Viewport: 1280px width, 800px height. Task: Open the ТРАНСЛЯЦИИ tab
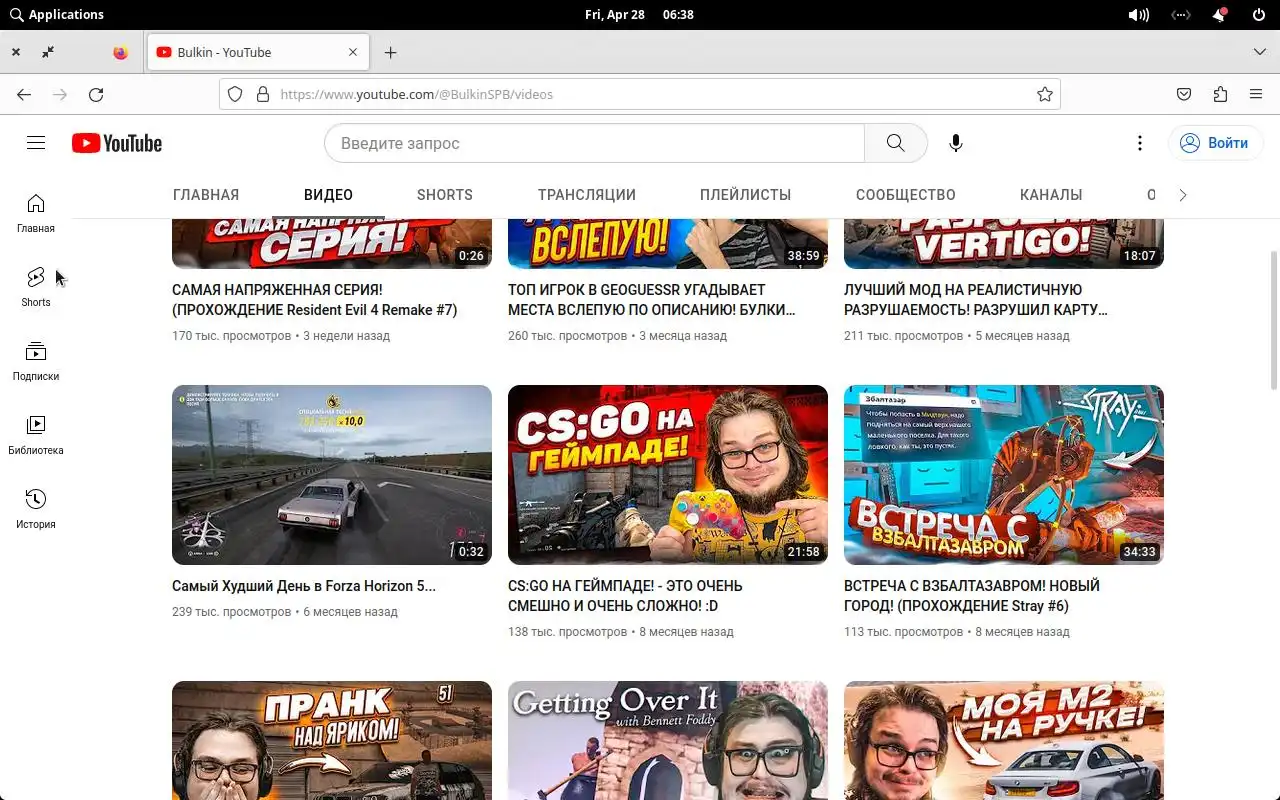coord(587,195)
